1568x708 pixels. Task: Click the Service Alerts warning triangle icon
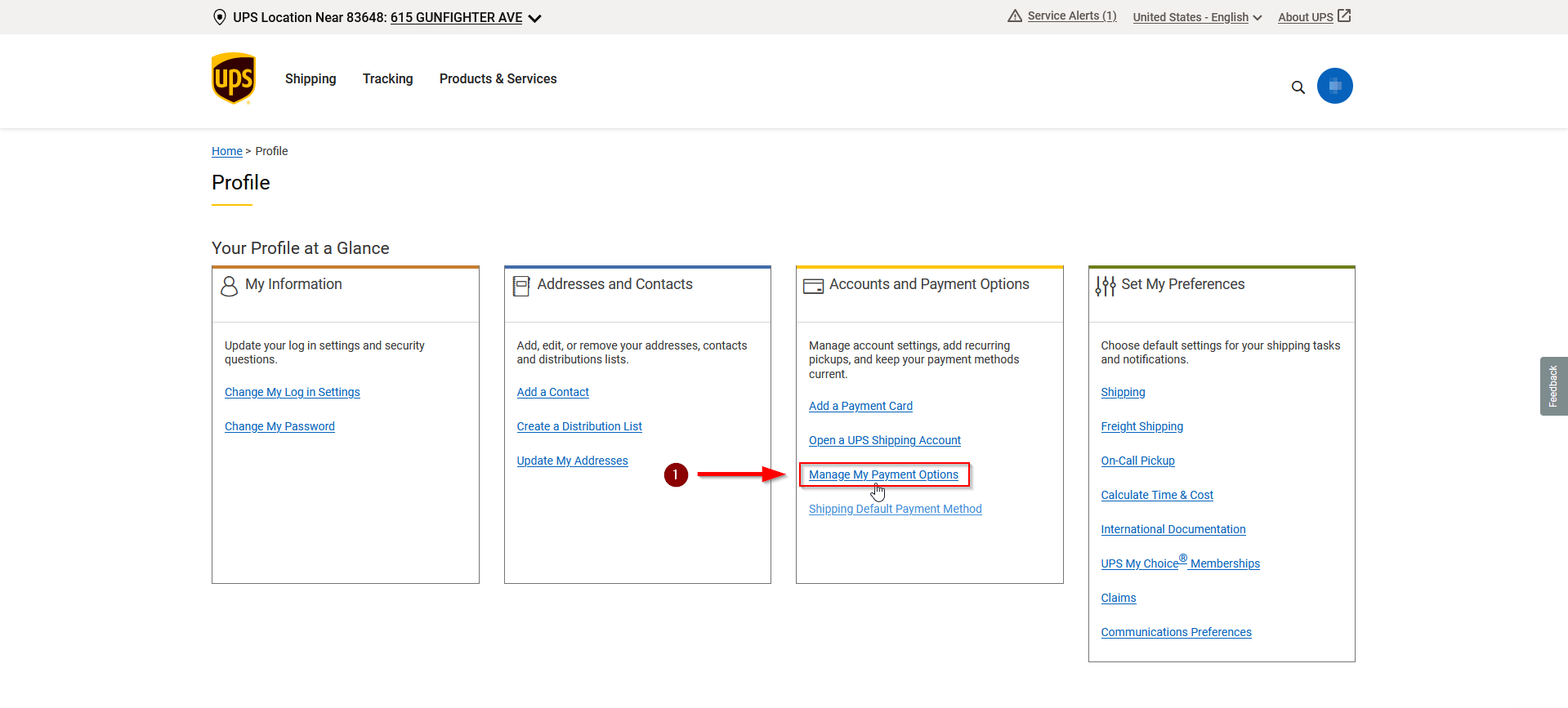[1015, 16]
